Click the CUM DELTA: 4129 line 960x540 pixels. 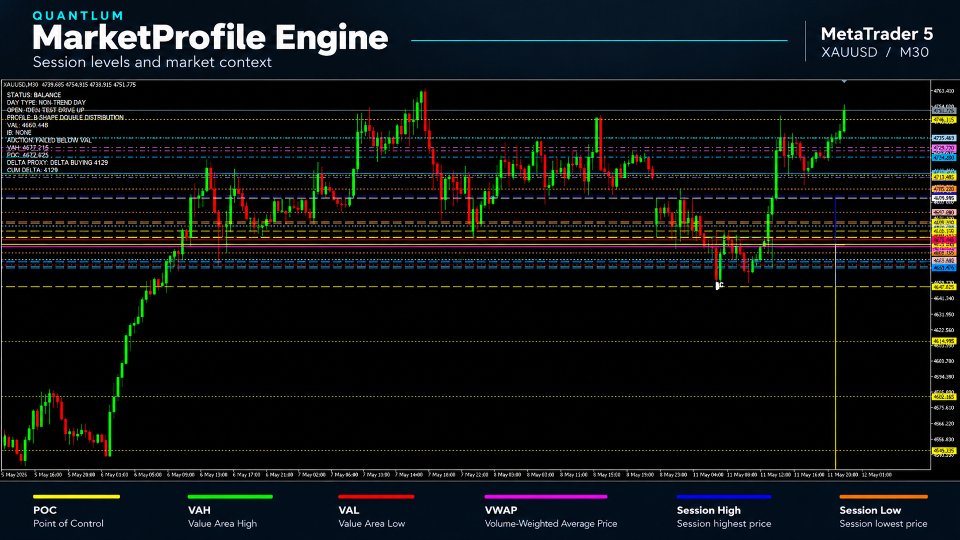(32, 170)
